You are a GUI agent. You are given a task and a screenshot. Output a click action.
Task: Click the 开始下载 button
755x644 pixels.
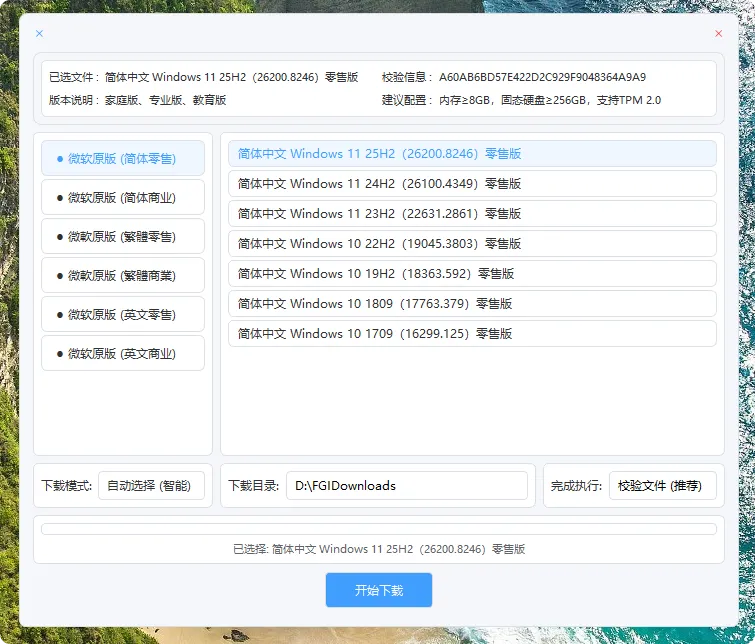[x=378, y=590]
